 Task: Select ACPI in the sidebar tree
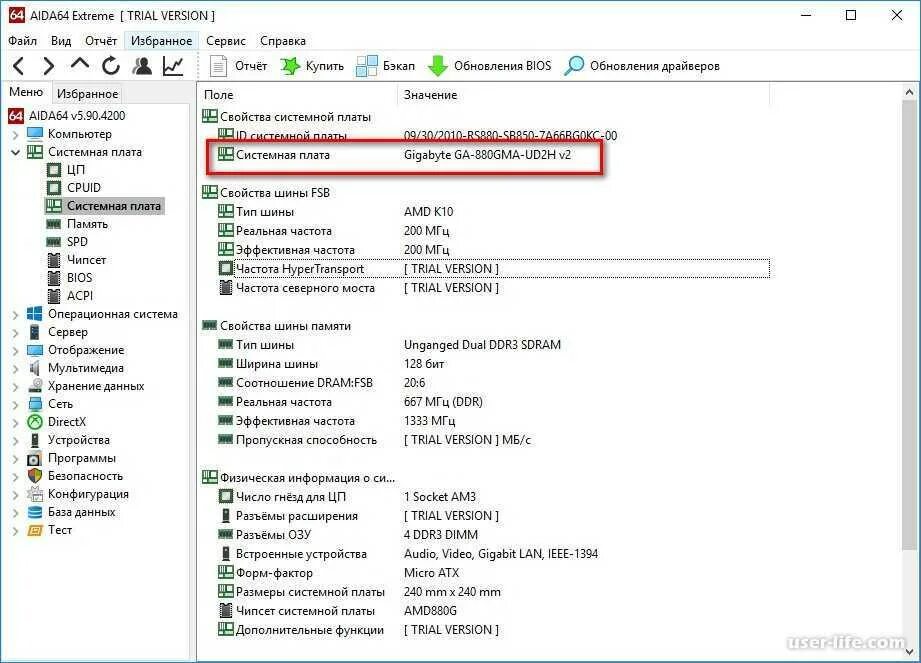click(x=80, y=296)
